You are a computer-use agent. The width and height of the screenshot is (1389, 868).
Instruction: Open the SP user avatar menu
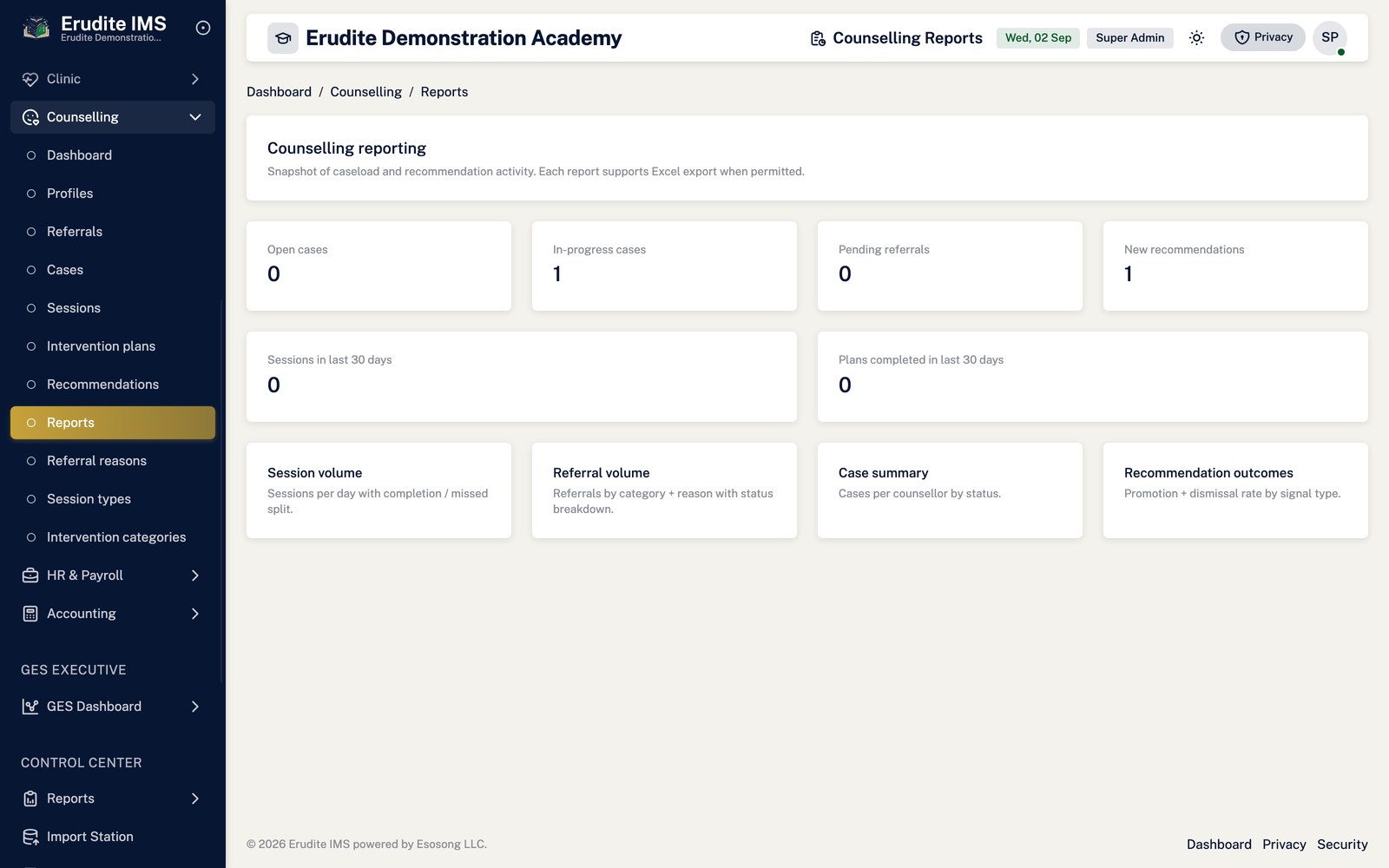[1330, 37]
